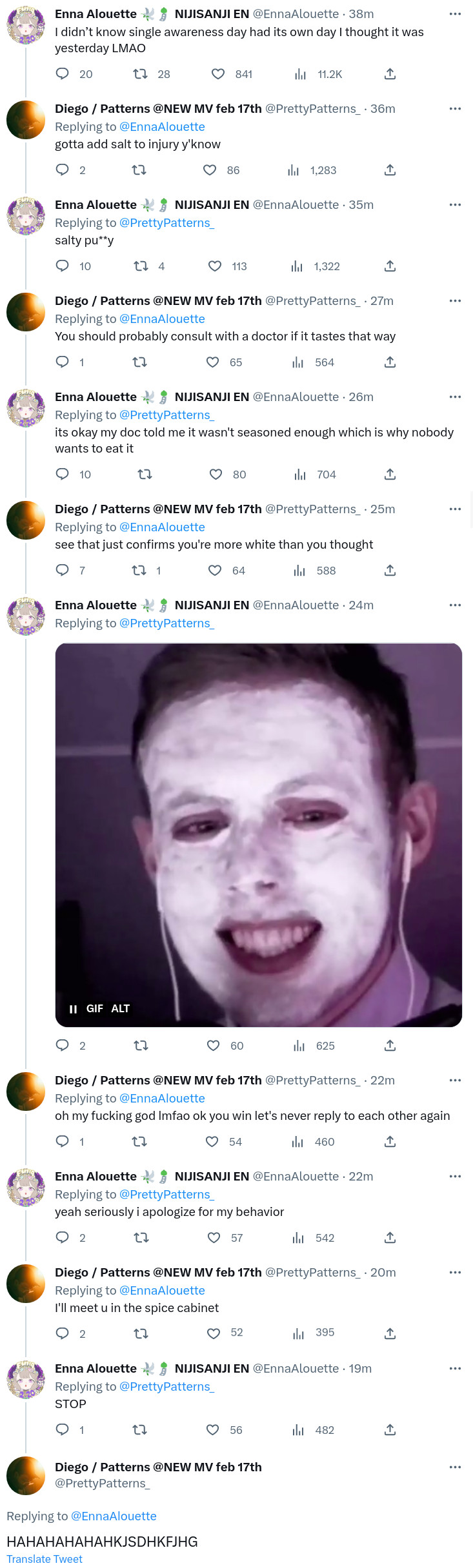Open more options on the HAHAHA tweet
This screenshot has width=473, height=1568.
[455, 1467]
